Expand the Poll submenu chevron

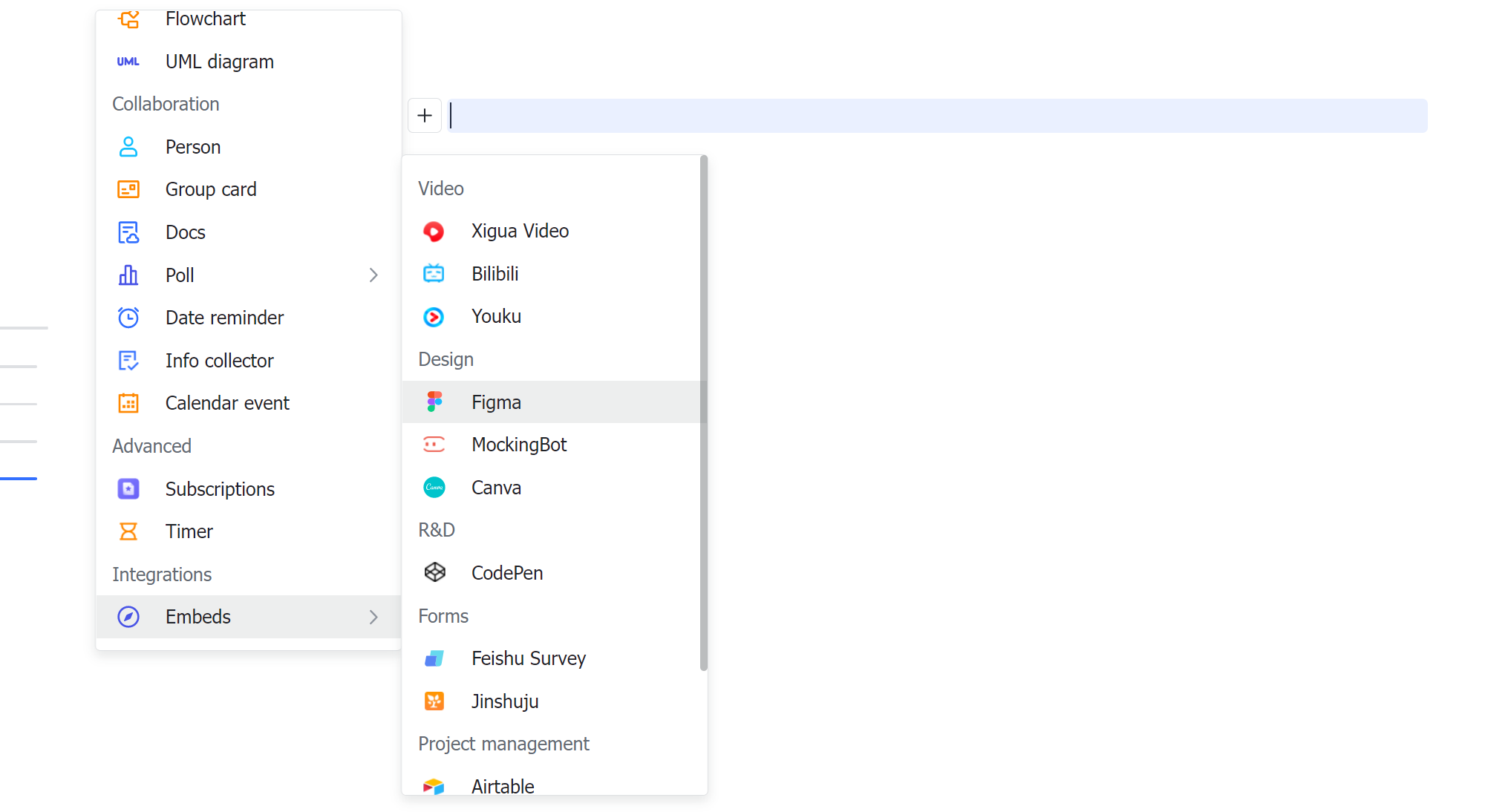point(373,275)
